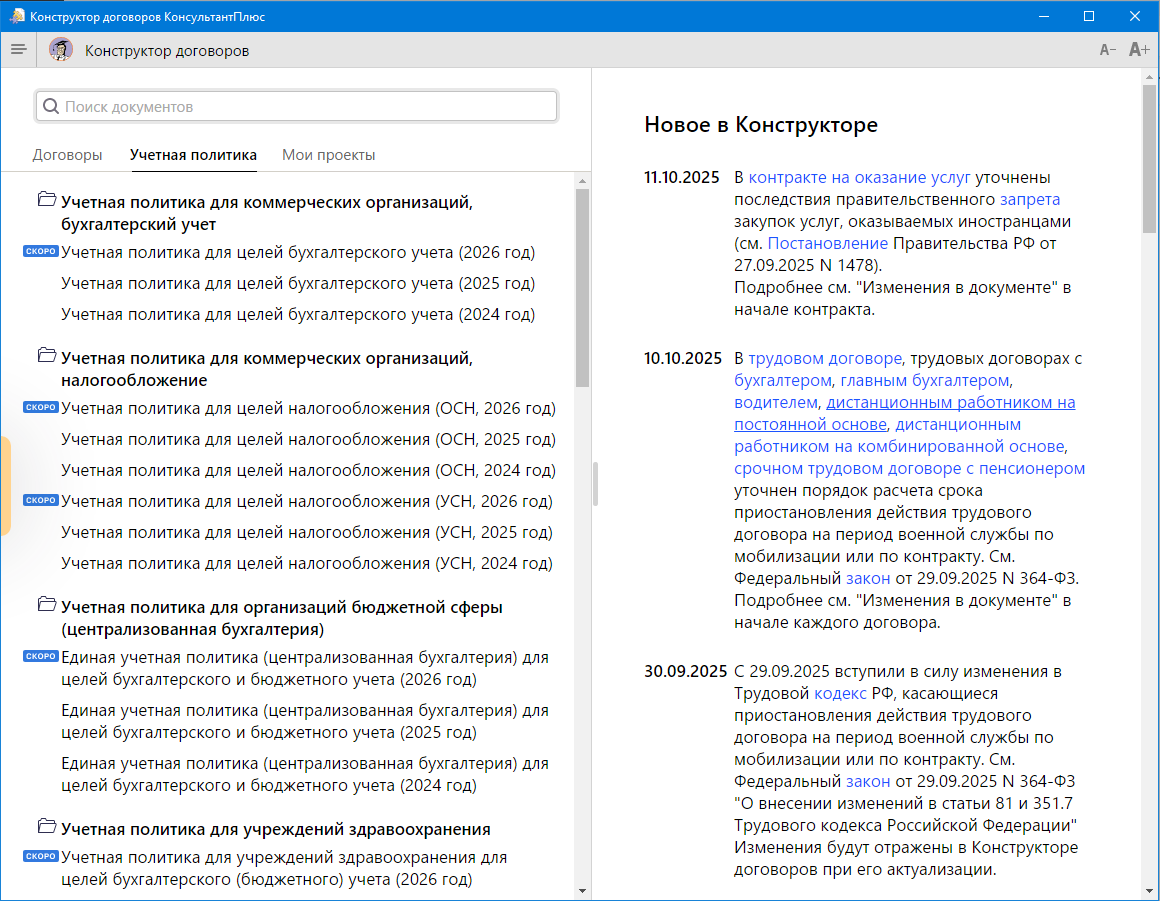Open the Мои проекты tab
Screen dimensions: 1160x901
(328, 155)
